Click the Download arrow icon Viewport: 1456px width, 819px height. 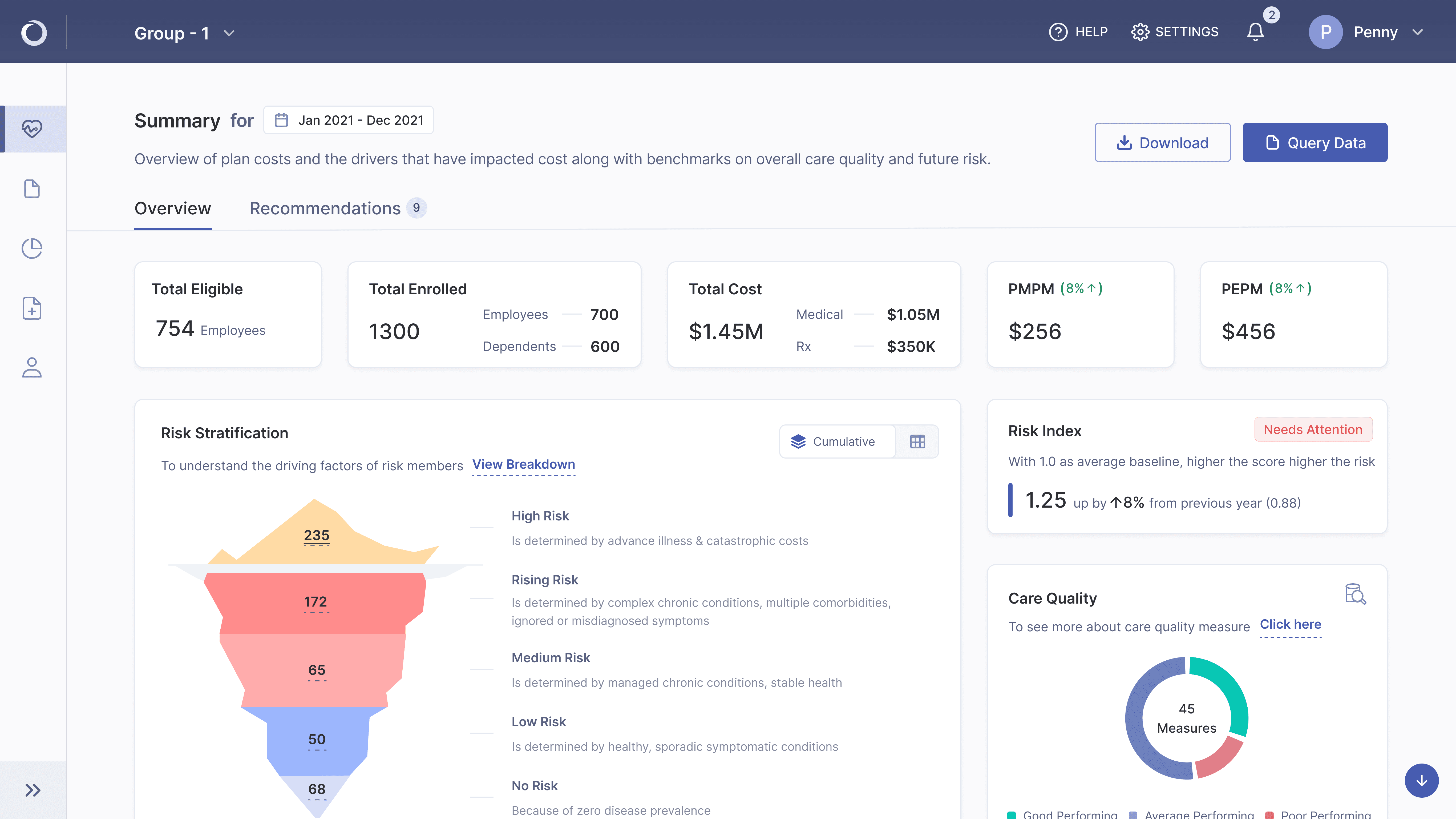pos(1124,143)
